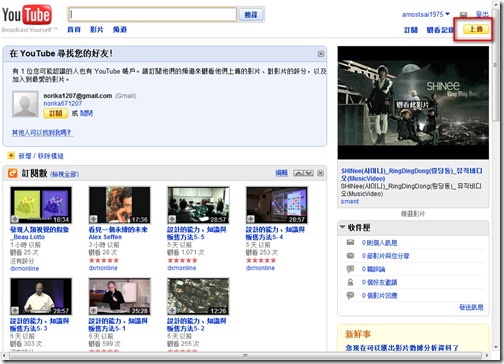Move the 訂閱數 module up with the up arrow
504x364 pixels.
pyautogui.click(x=298, y=173)
